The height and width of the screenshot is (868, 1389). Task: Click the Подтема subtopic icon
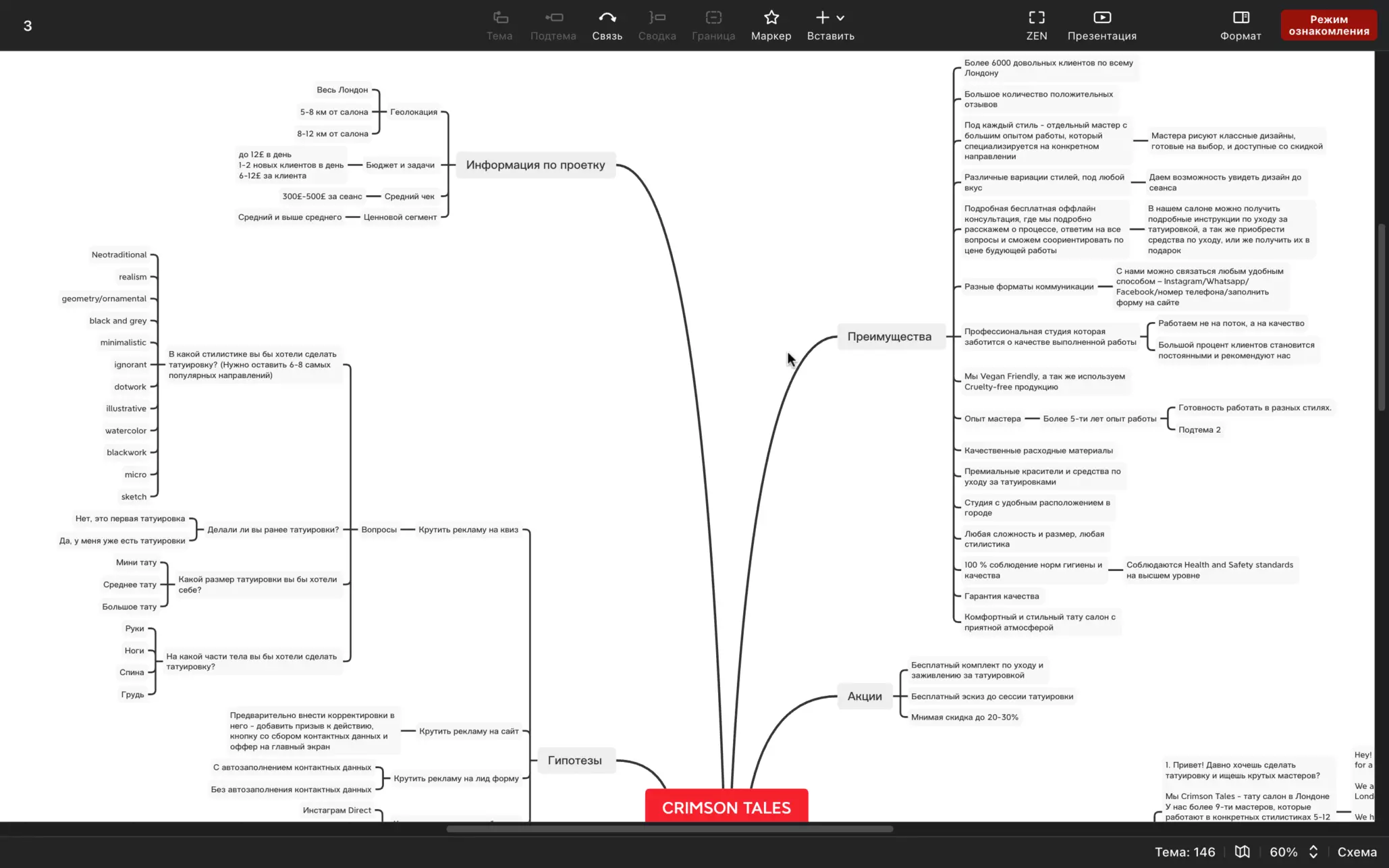553,18
